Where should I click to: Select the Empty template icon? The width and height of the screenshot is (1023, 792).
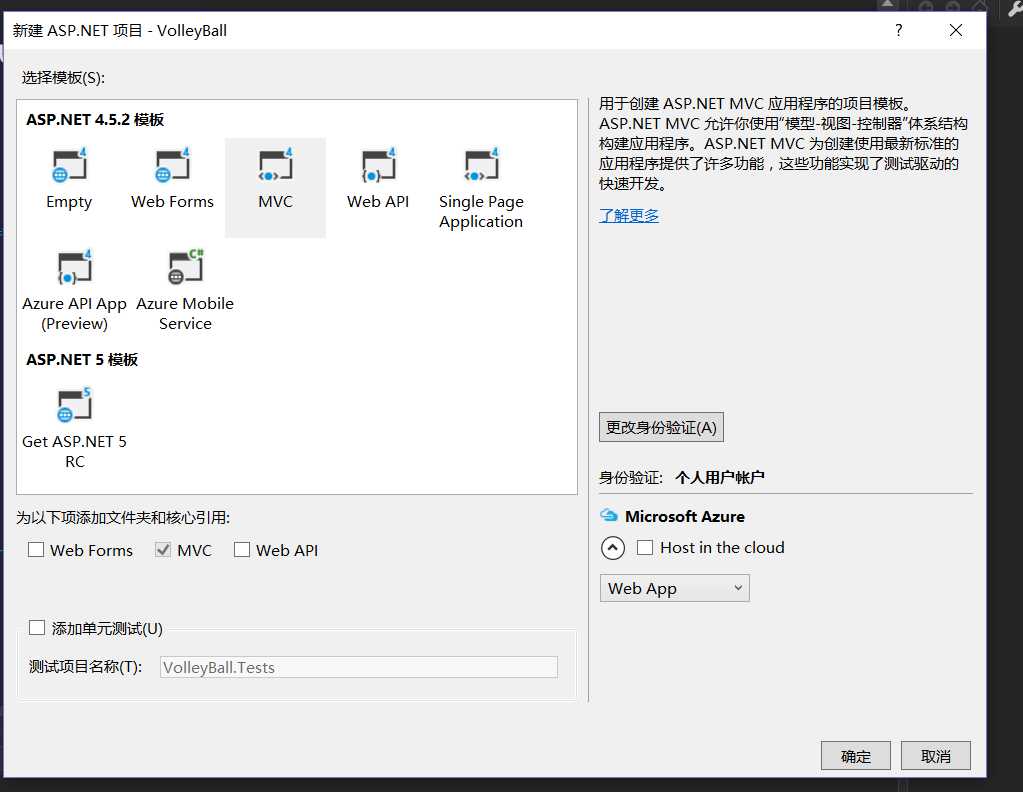(69, 166)
